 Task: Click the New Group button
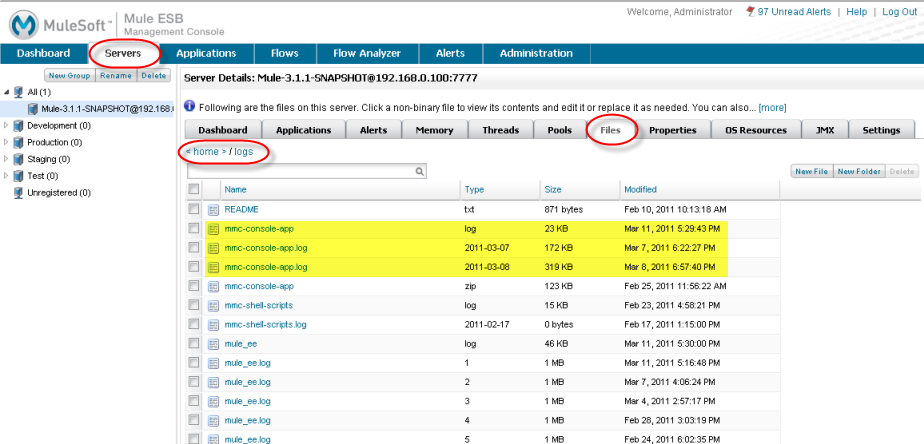[x=70, y=75]
